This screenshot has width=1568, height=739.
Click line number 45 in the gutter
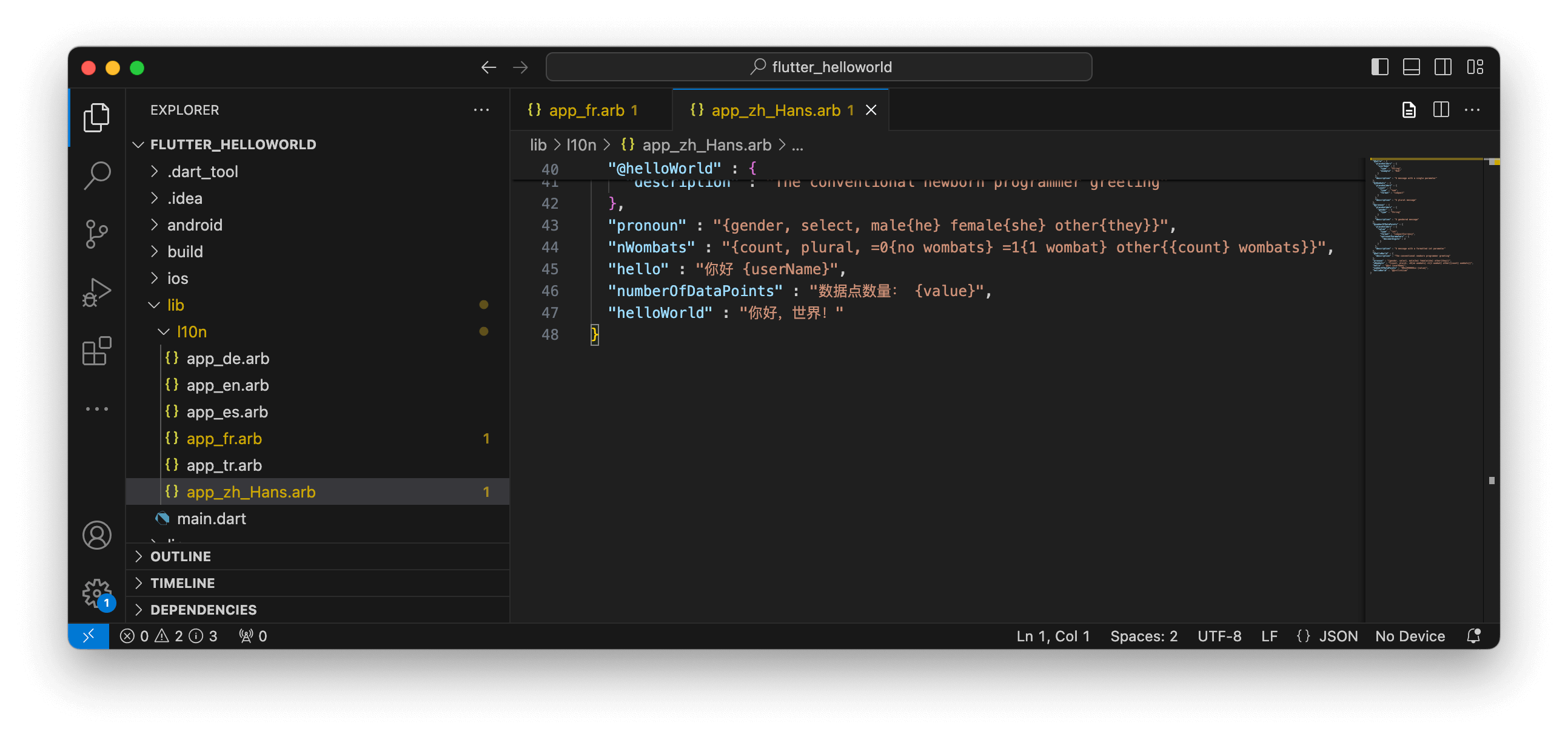[550, 269]
